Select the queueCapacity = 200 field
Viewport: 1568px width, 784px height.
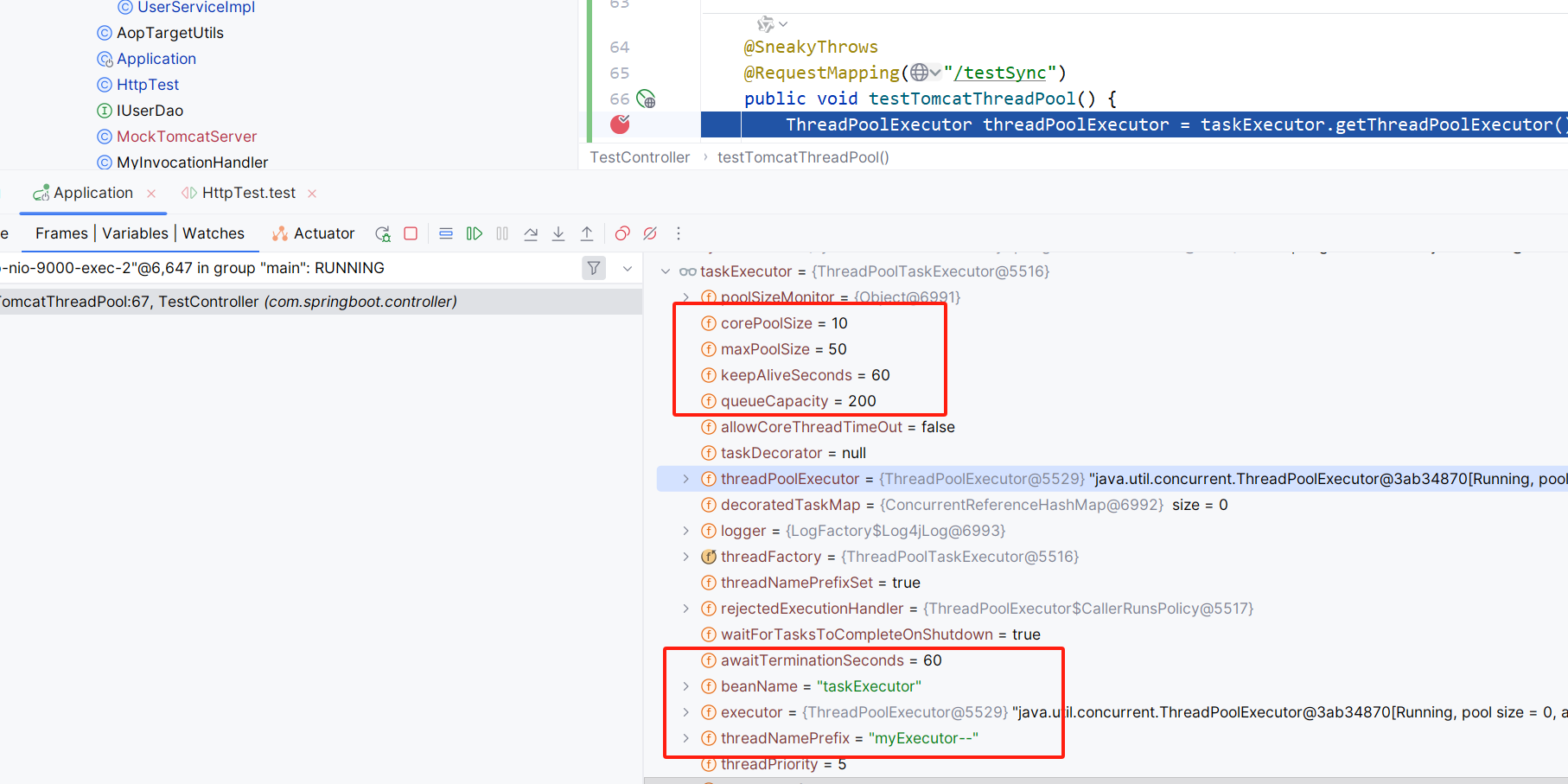tap(788, 401)
